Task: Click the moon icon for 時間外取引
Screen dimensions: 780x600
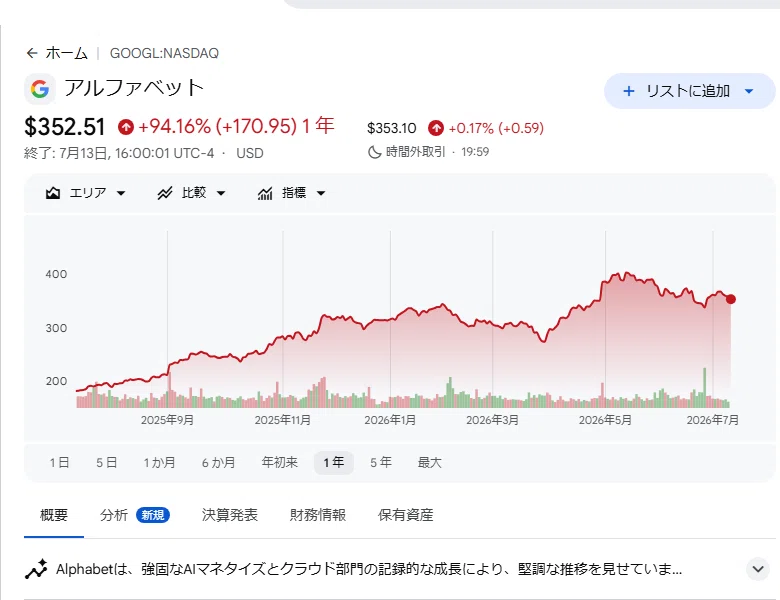Action: click(374, 152)
